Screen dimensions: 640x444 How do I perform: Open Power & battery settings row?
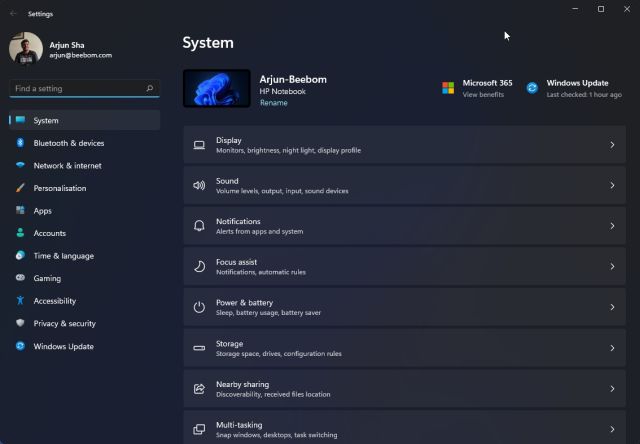(404, 307)
